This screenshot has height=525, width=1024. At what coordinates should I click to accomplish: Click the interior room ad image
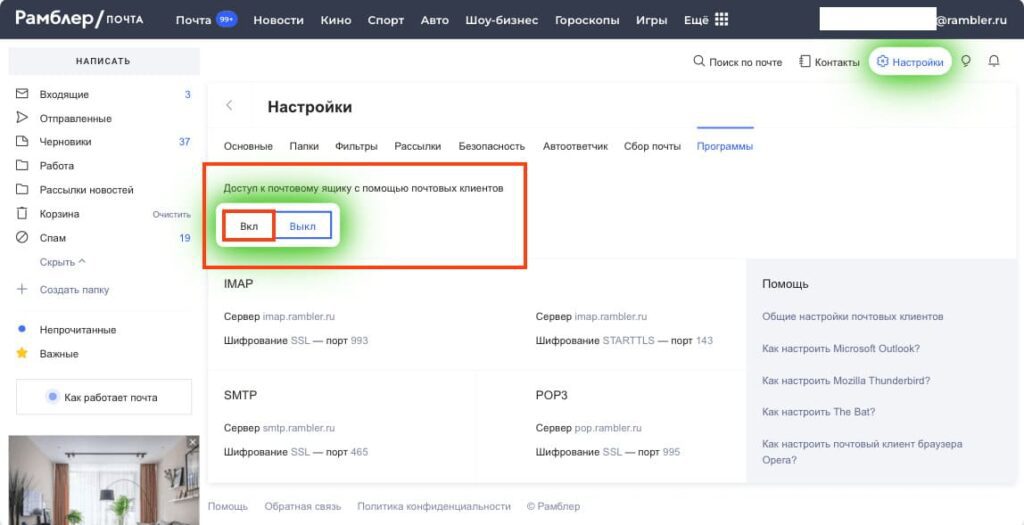[x=104, y=480]
